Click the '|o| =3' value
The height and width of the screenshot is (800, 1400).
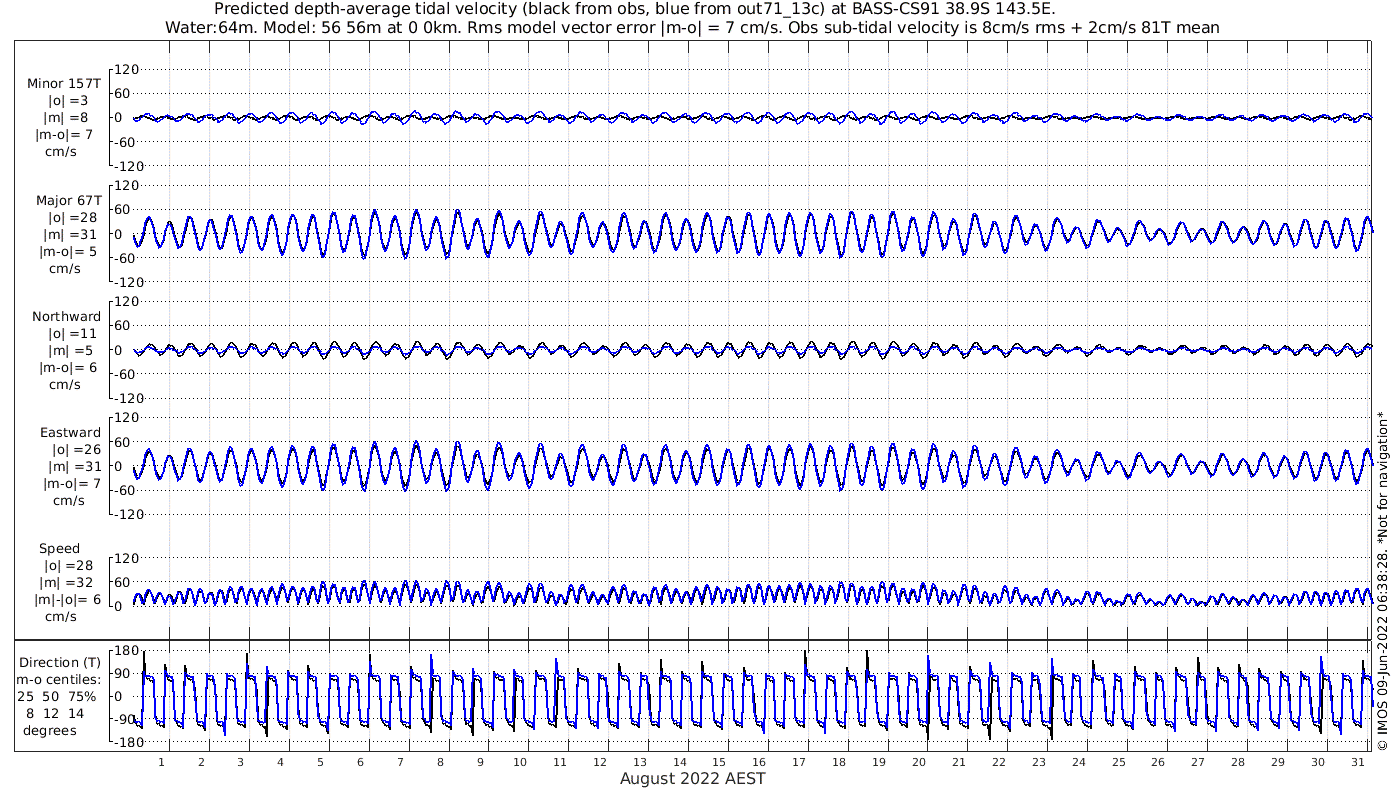click(x=68, y=101)
